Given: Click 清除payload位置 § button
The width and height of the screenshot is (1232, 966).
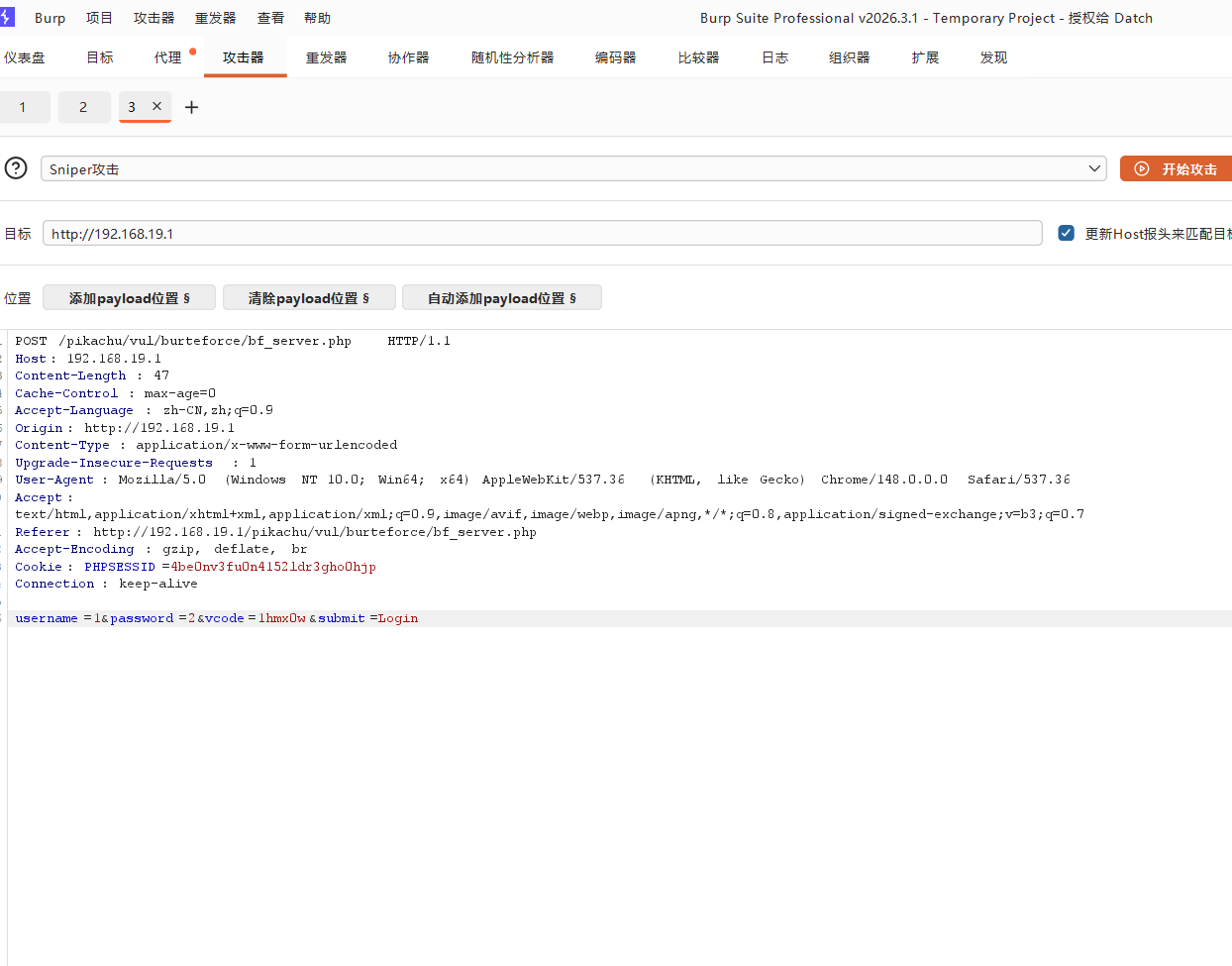Looking at the screenshot, I should [x=309, y=297].
